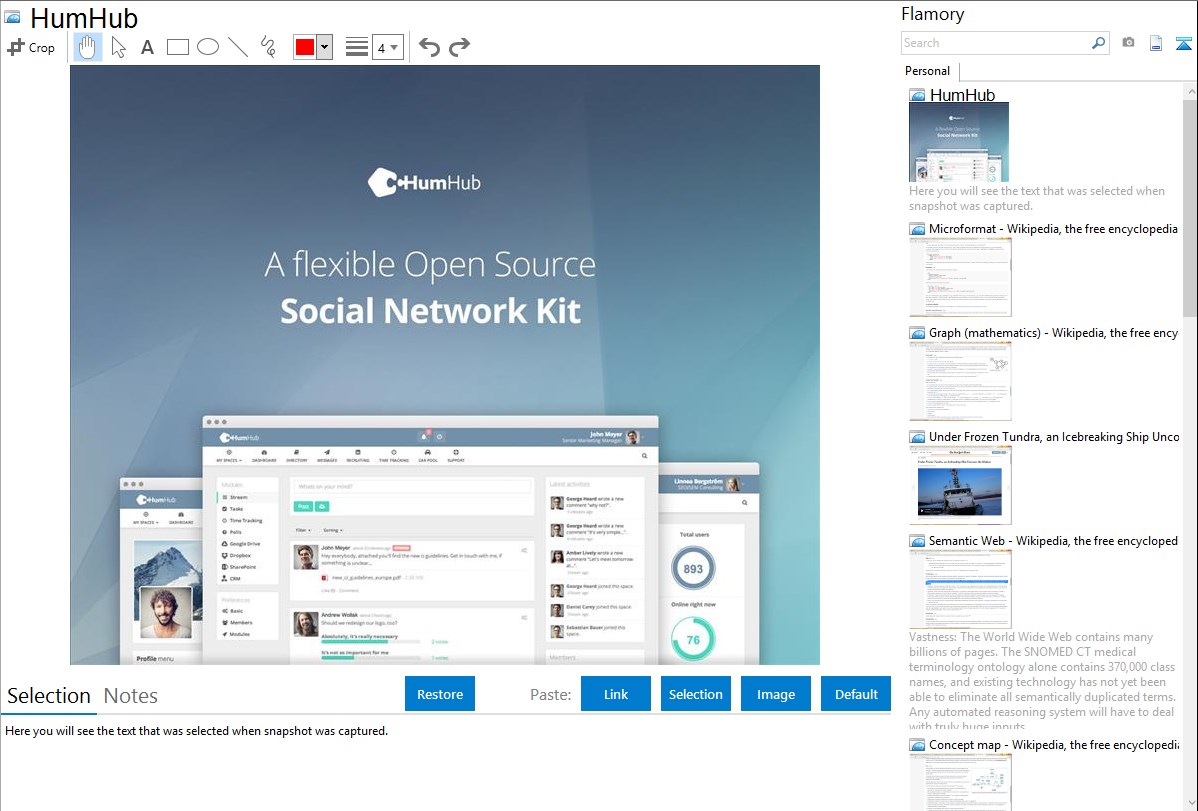Screen dimensions: 1198x811
Task: Click the HumHub title in snapshot list
Action: [x=962, y=95]
